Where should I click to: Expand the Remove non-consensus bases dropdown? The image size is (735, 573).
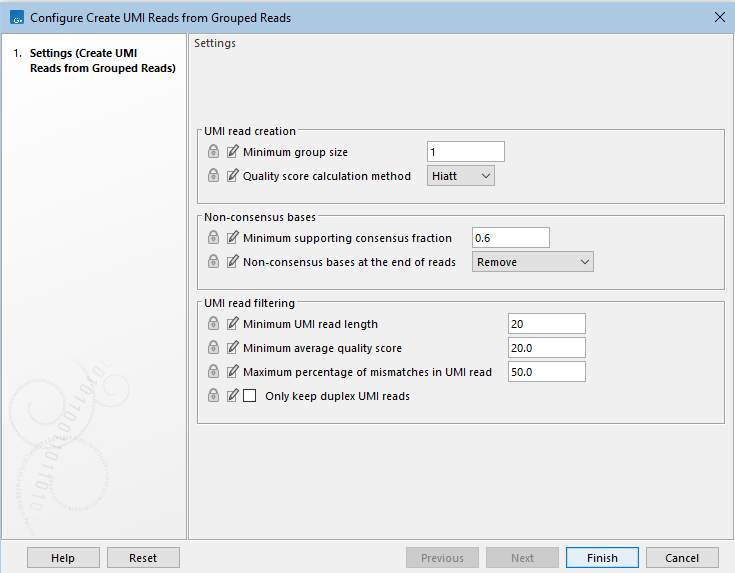pos(532,262)
